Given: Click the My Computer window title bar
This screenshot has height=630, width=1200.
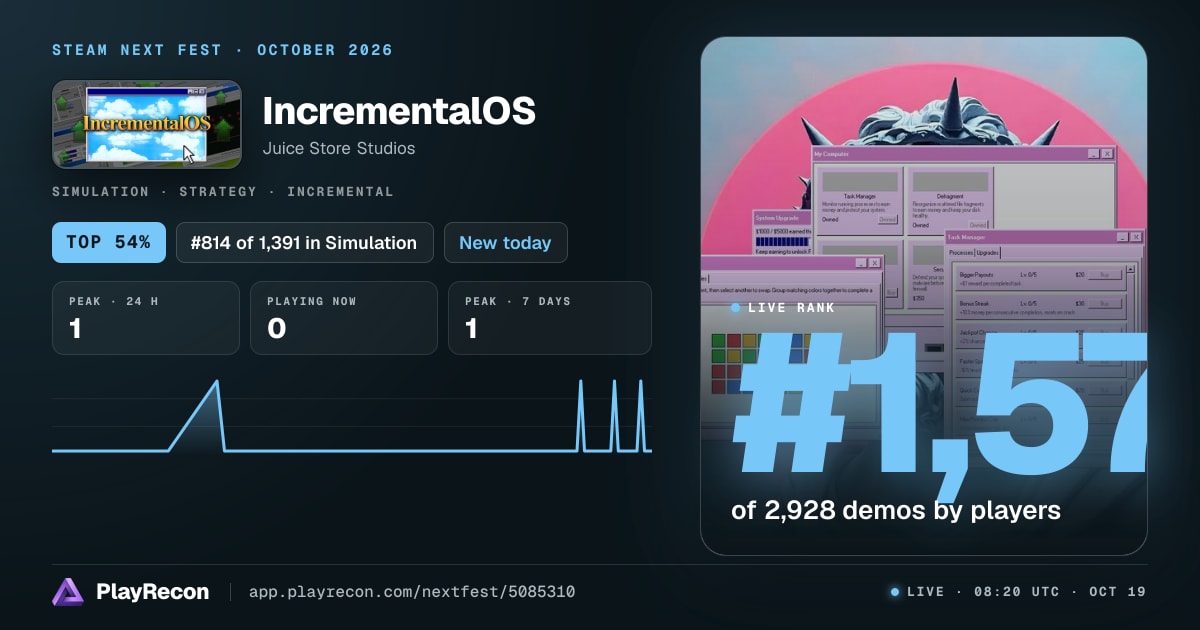Looking at the screenshot, I should coord(963,154).
